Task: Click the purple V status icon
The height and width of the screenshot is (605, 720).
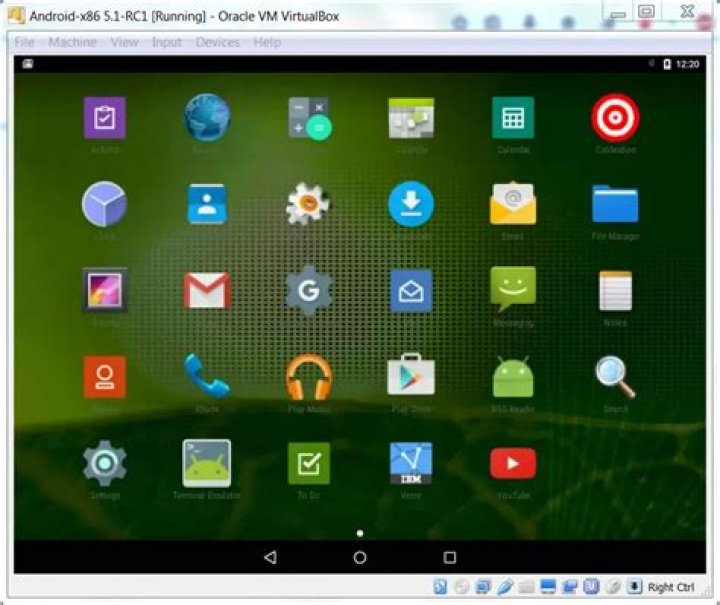Action: pyautogui.click(x=591, y=586)
